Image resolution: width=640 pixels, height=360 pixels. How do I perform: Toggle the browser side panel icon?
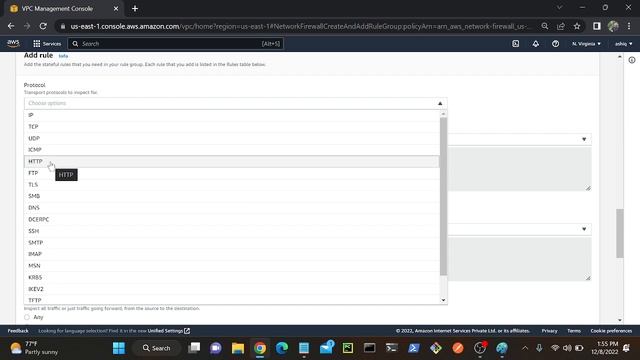(597, 26)
